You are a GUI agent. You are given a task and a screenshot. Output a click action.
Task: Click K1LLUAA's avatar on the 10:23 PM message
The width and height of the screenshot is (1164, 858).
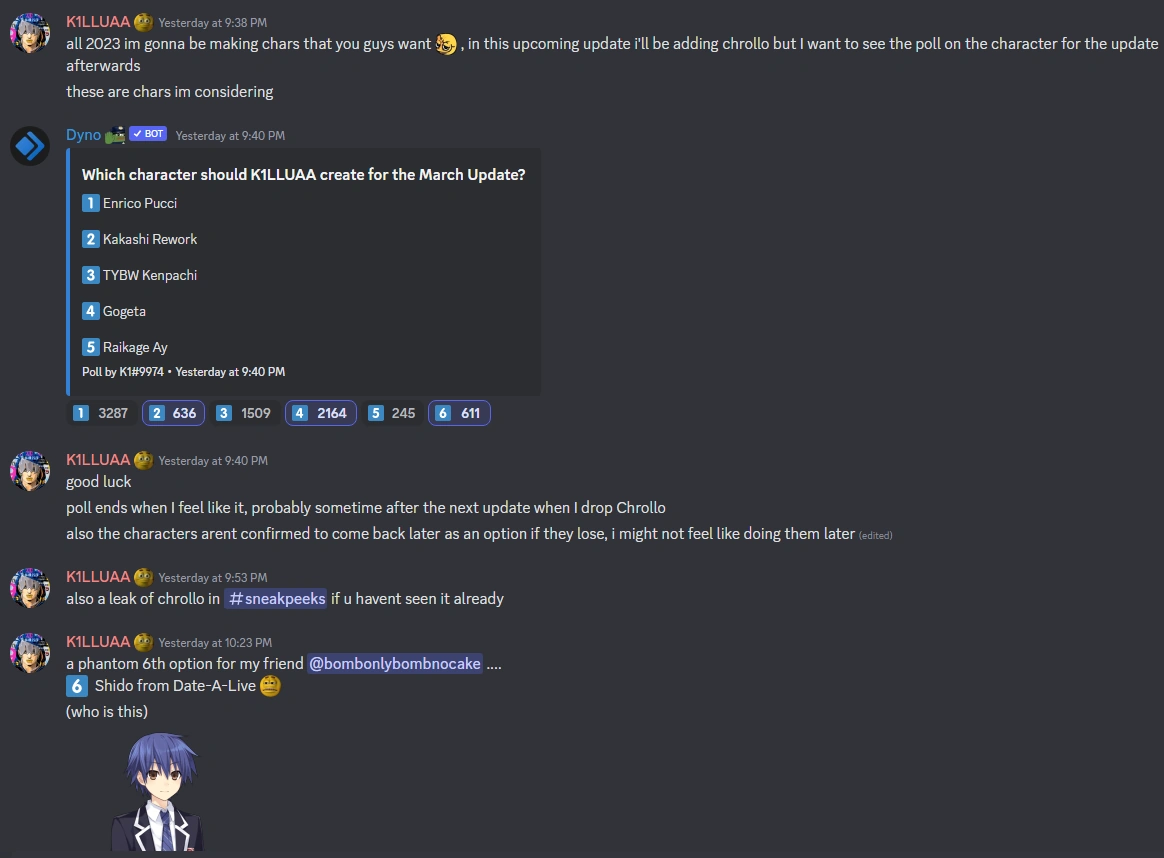[x=30, y=653]
